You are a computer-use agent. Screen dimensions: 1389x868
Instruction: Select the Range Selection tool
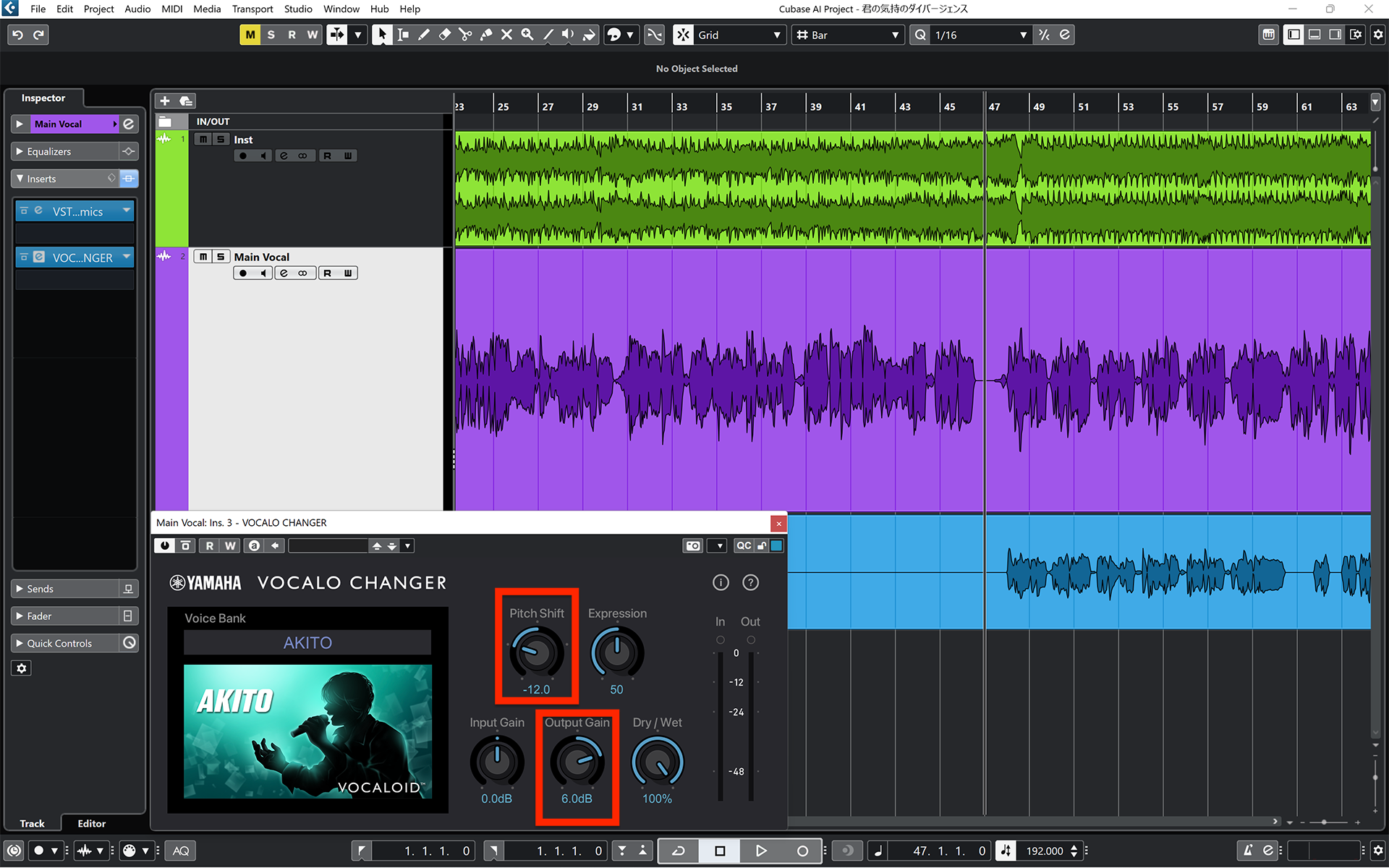403,34
